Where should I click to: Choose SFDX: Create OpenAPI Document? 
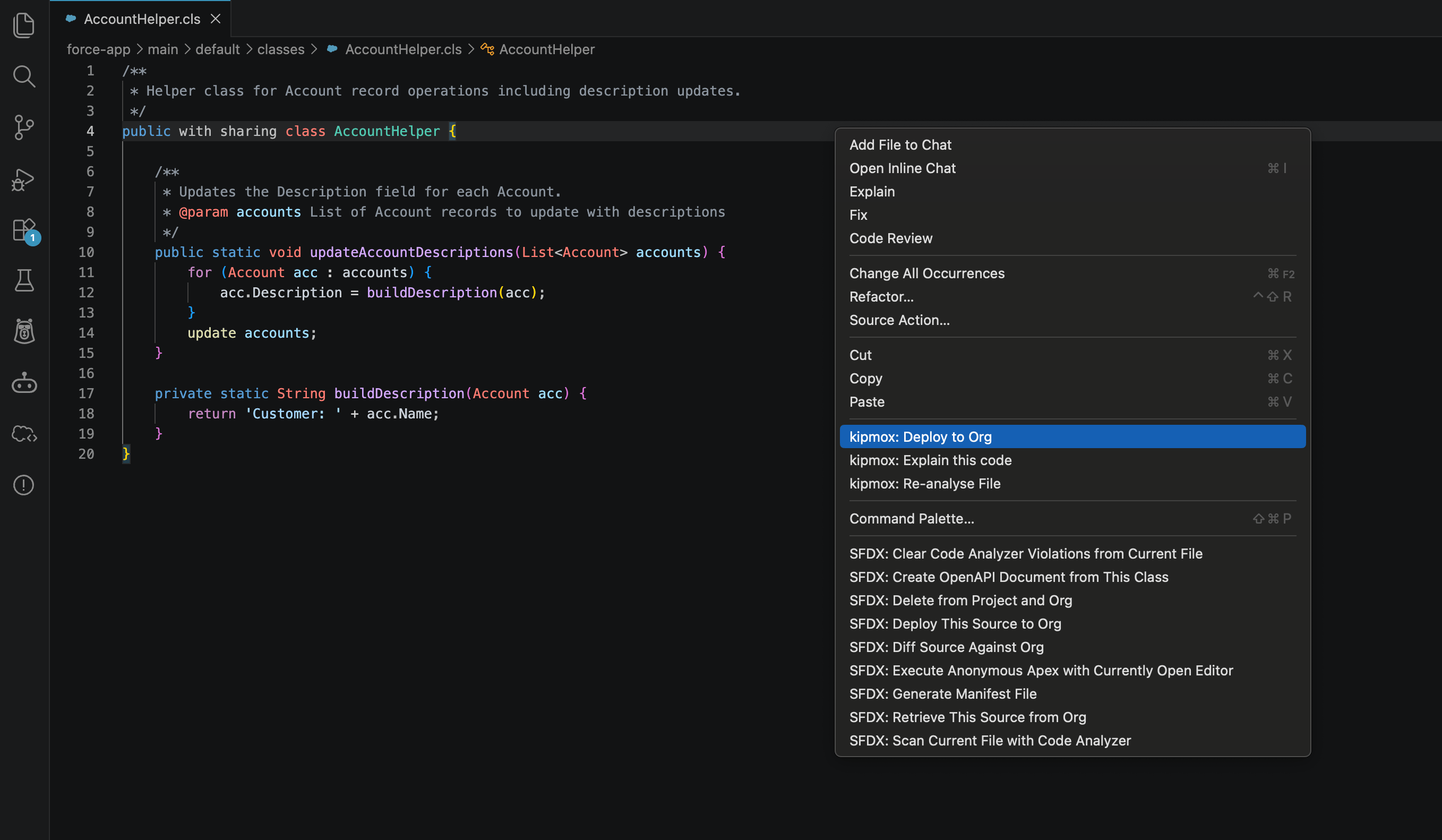point(1072,577)
